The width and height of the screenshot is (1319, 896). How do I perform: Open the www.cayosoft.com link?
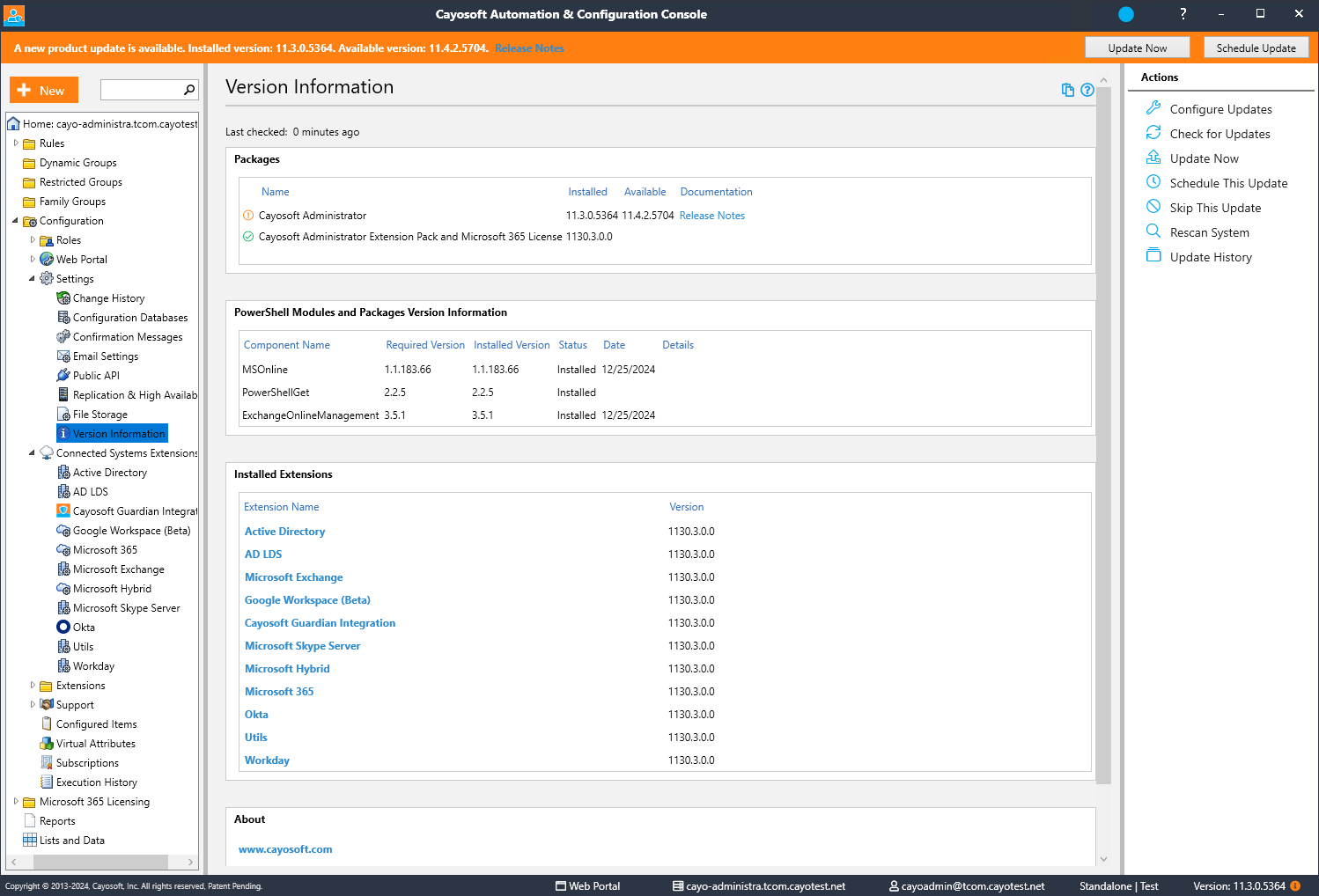(x=285, y=849)
